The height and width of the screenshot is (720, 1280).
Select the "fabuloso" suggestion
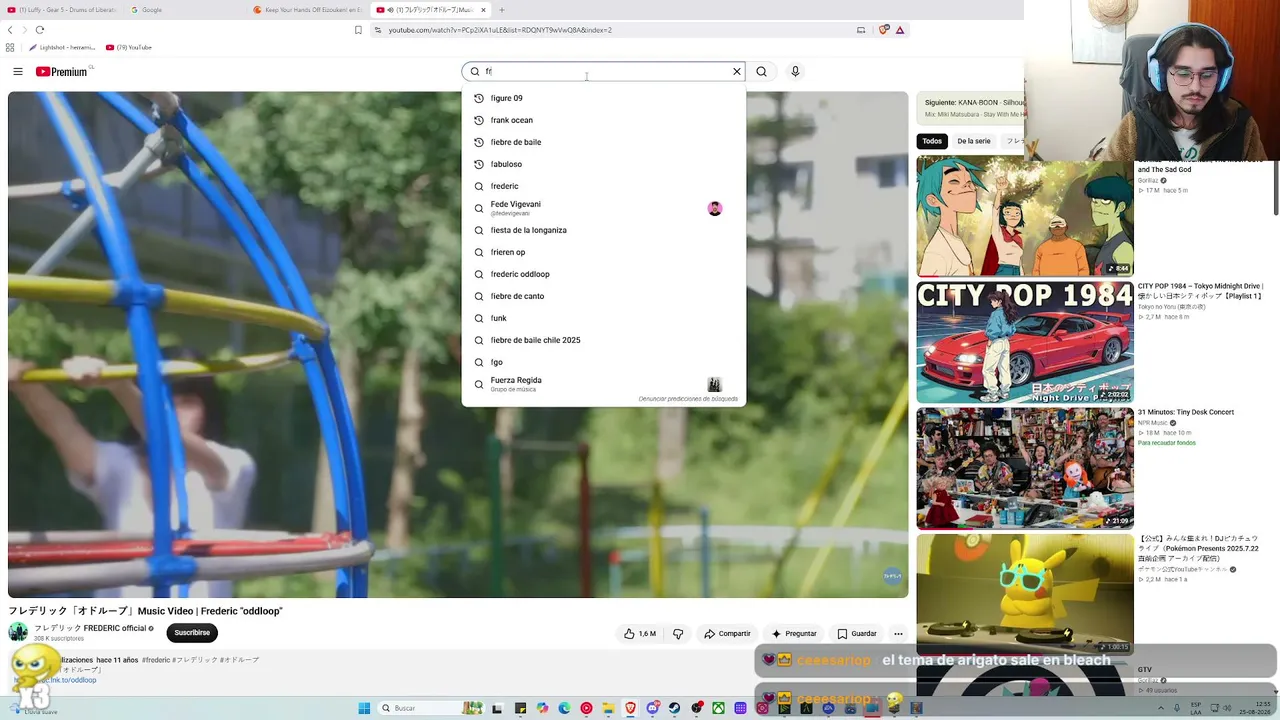(604, 164)
